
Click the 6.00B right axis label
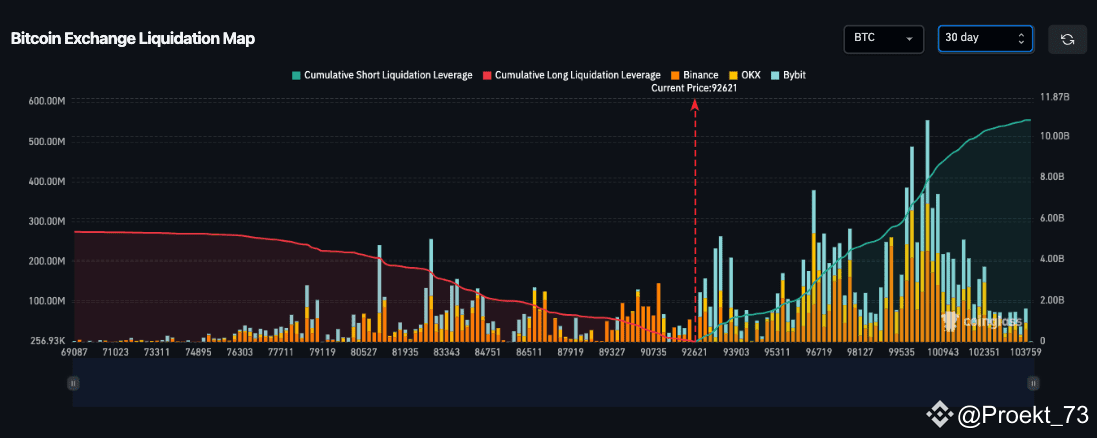[1053, 218]
